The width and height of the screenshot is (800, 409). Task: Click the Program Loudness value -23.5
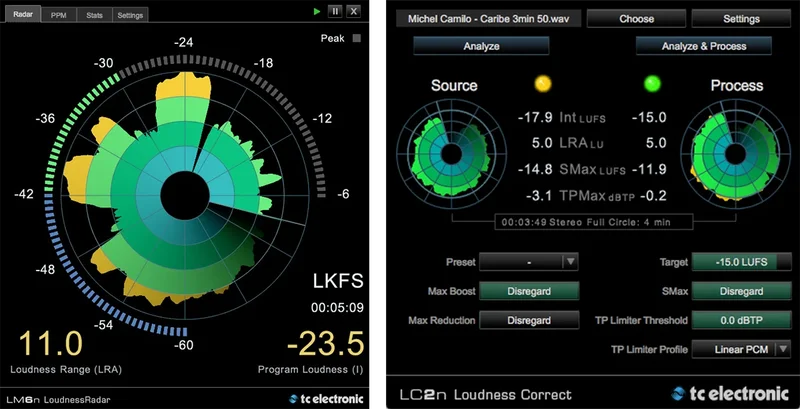pyautogui.click(x=326, y=343)
